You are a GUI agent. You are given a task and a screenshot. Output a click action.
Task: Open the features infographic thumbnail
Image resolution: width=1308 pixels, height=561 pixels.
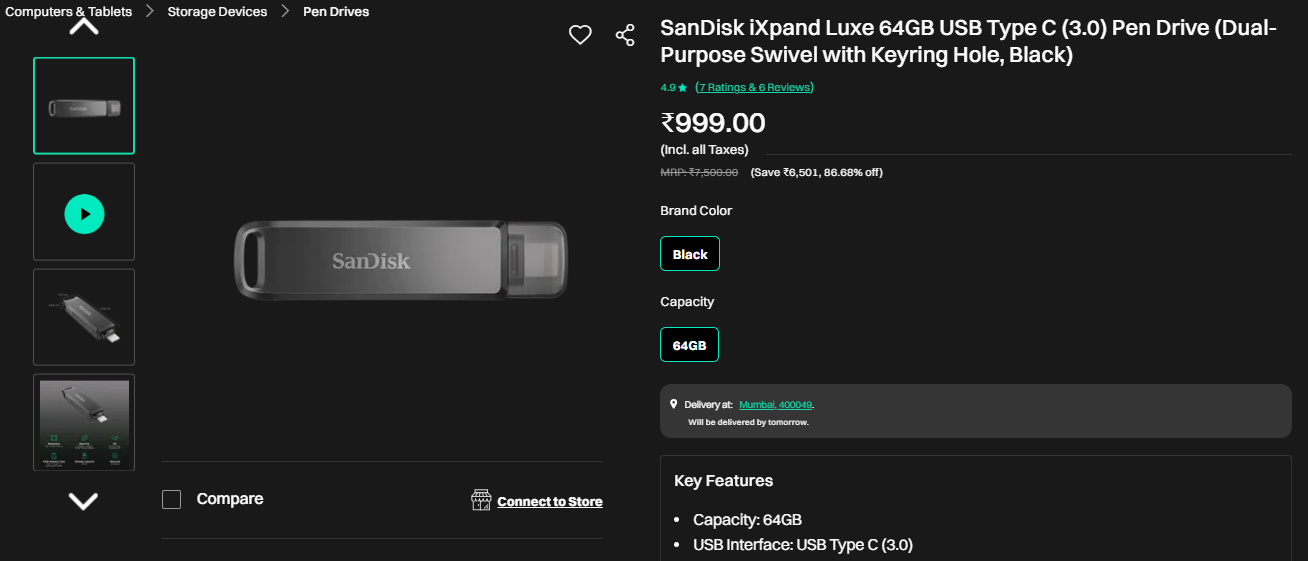(84, 421)
